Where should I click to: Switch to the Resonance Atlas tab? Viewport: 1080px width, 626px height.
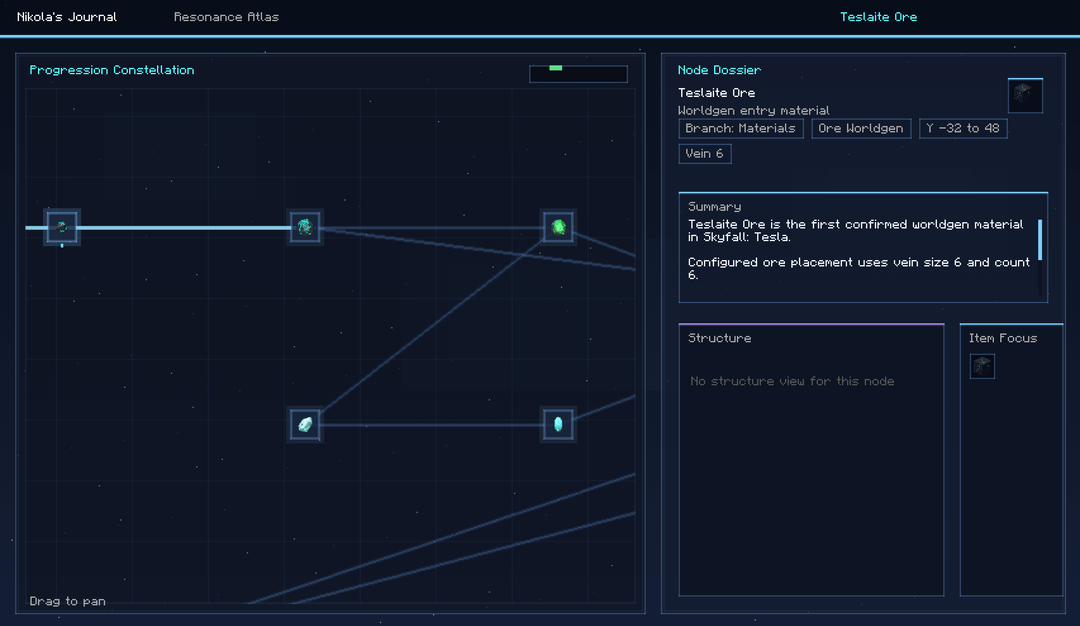(226, 17)
